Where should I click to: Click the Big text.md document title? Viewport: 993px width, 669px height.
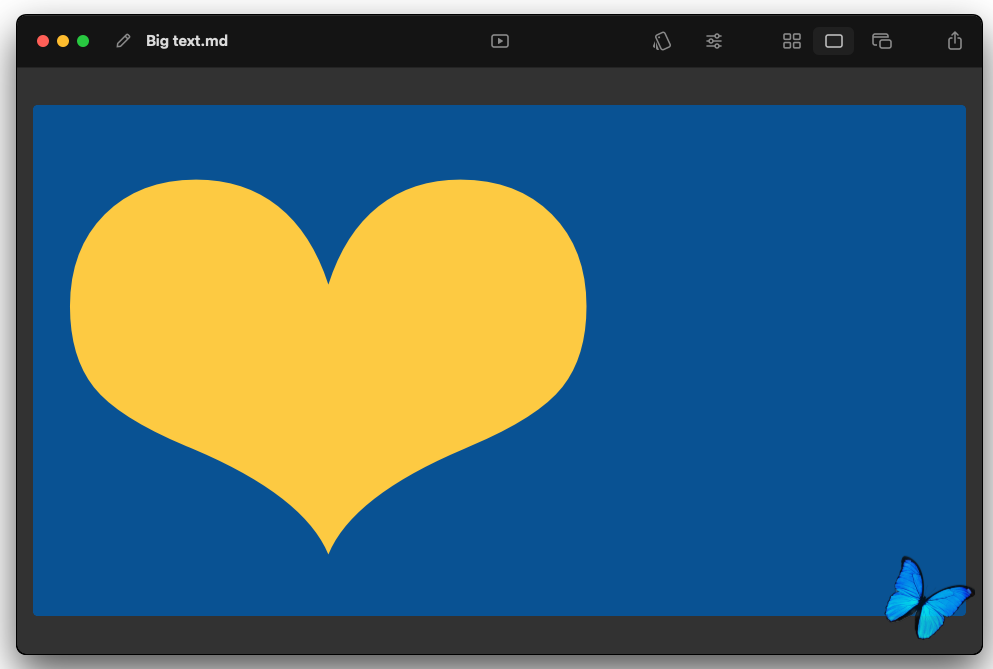pos(187,41)
